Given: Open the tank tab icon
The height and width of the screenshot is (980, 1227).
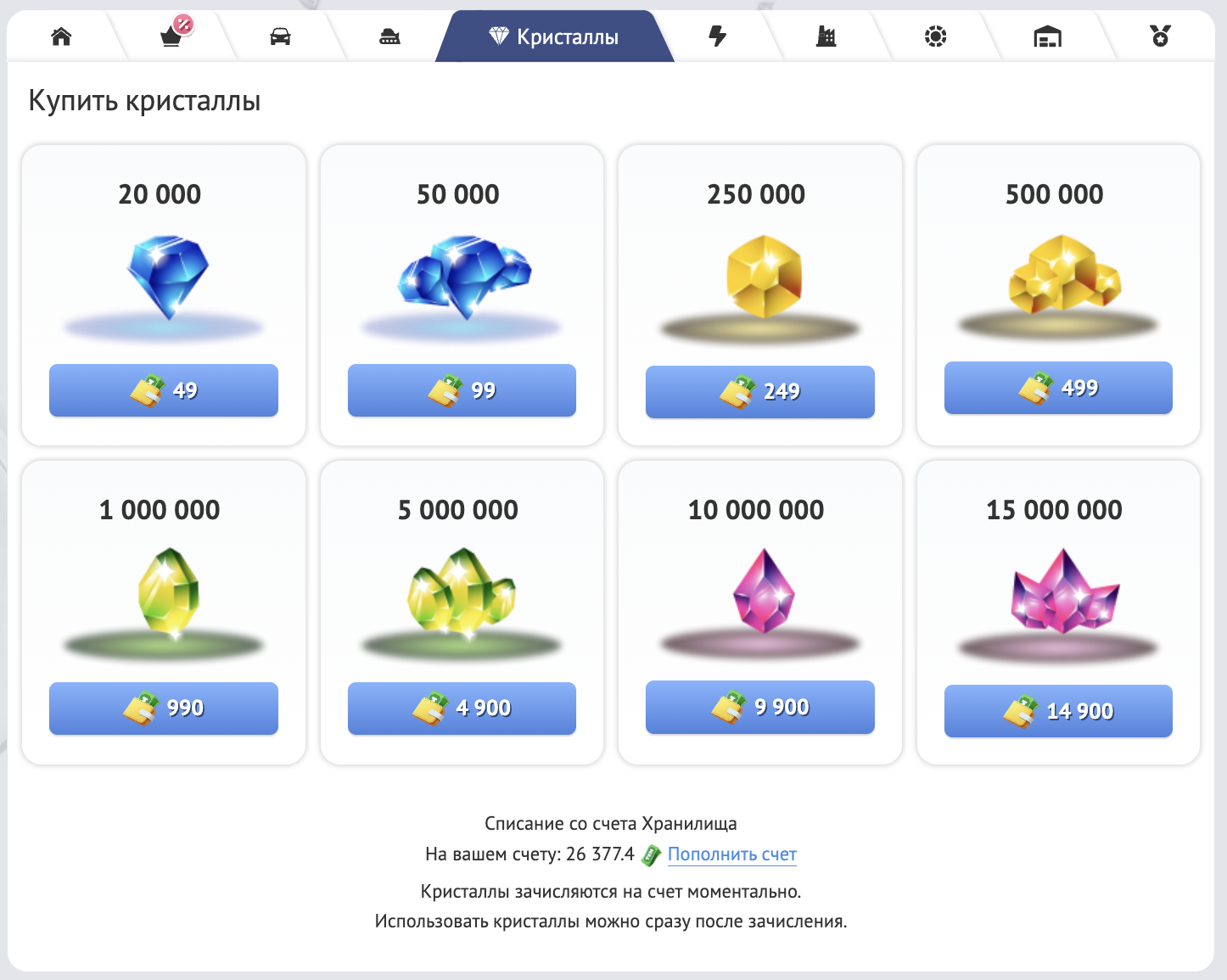Looking at the screenshot, I should click(x=389, y=36).
